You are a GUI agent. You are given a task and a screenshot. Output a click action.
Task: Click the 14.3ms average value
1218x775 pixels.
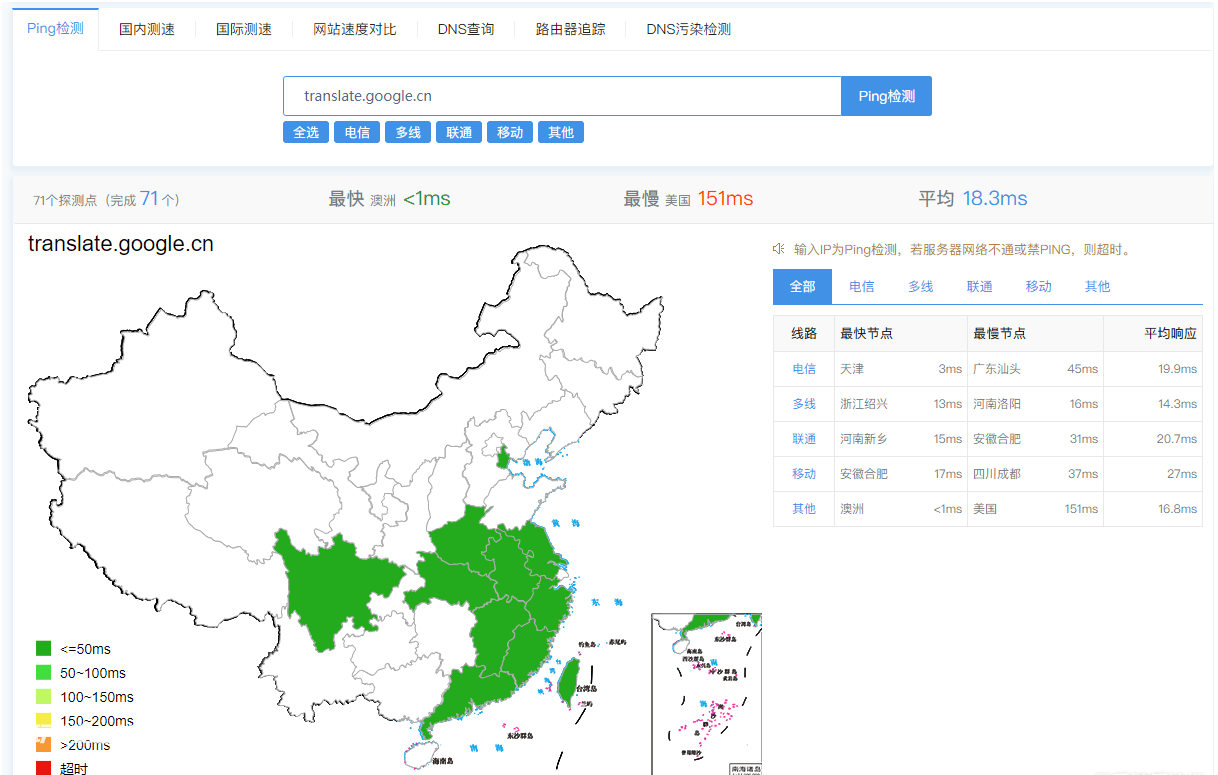[x=1177, y=404]
